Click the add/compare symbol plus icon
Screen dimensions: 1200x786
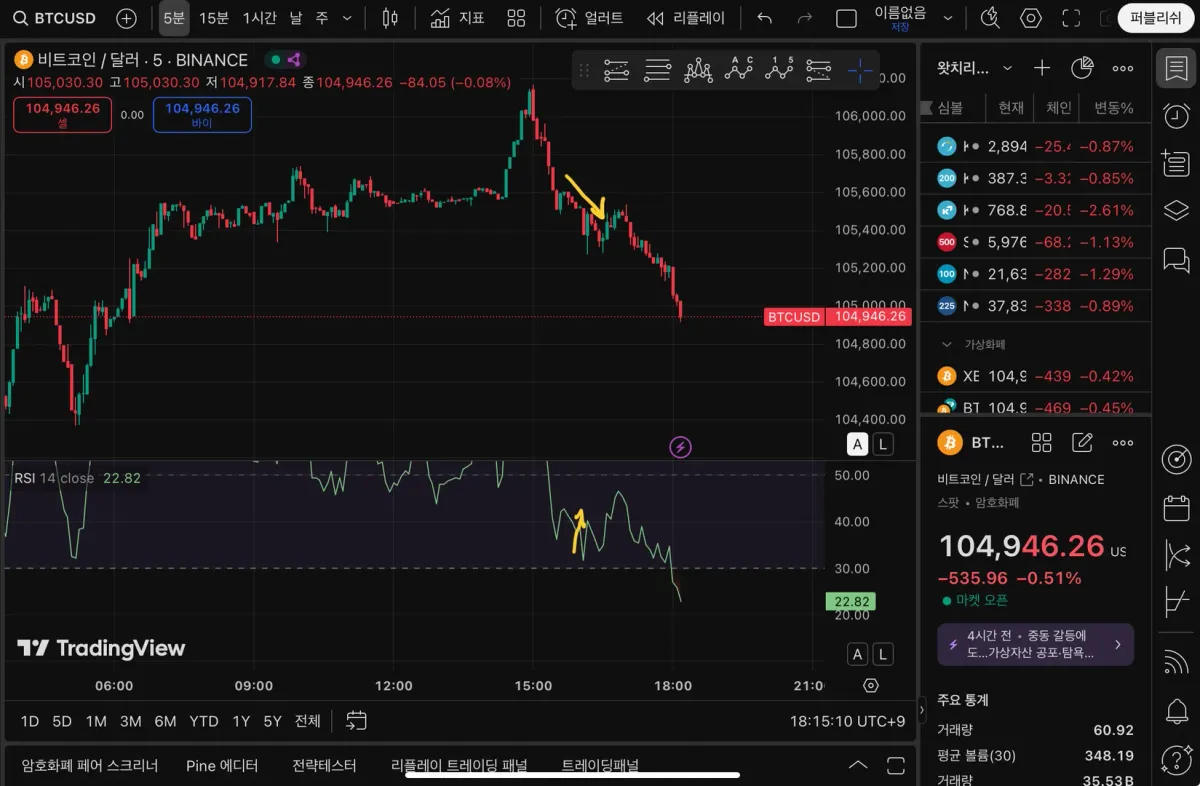(127, 18)
